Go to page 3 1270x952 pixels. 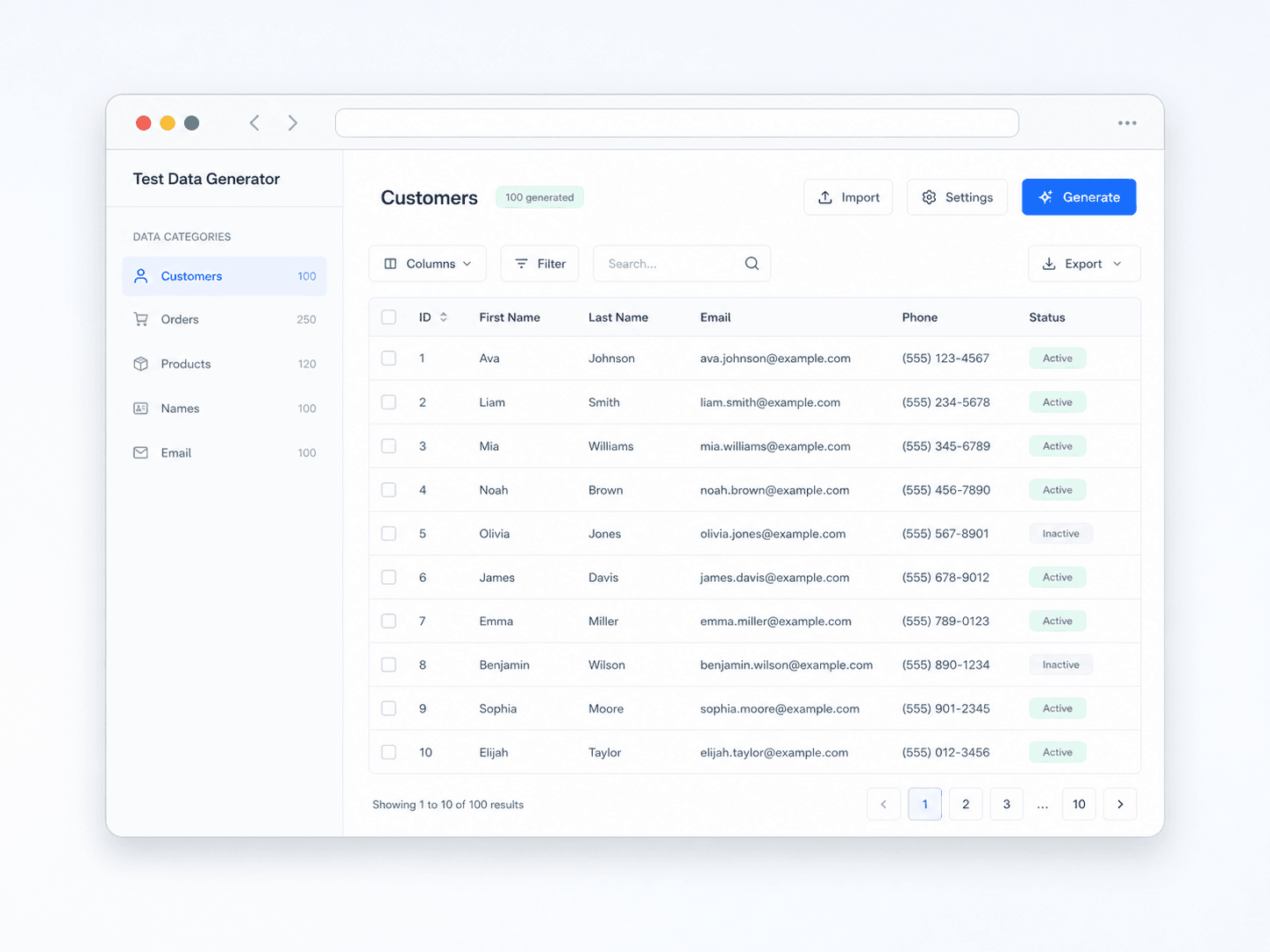pyautogui.click(x=1006, y=804)
